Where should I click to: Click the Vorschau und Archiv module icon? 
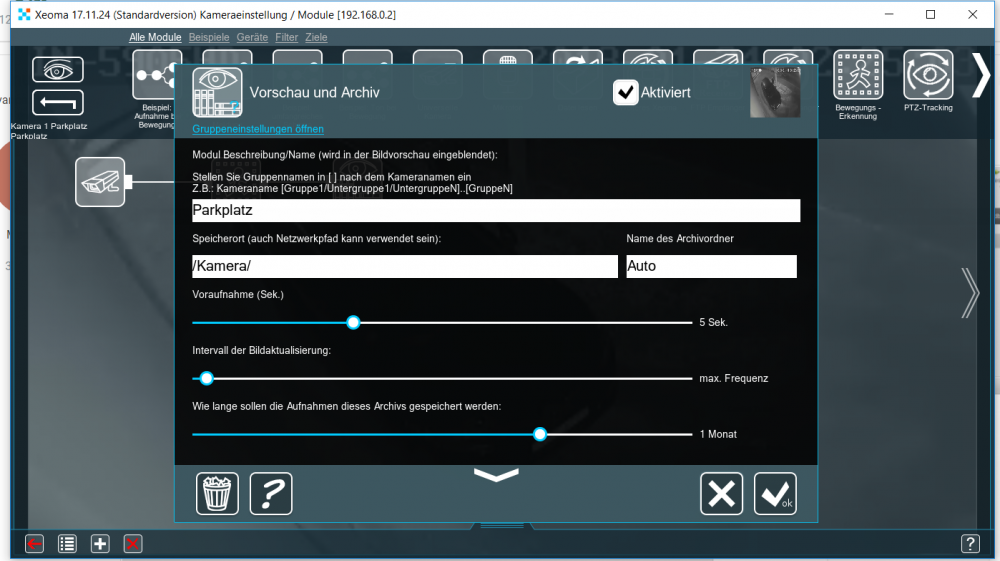click(x=217, y=92)
